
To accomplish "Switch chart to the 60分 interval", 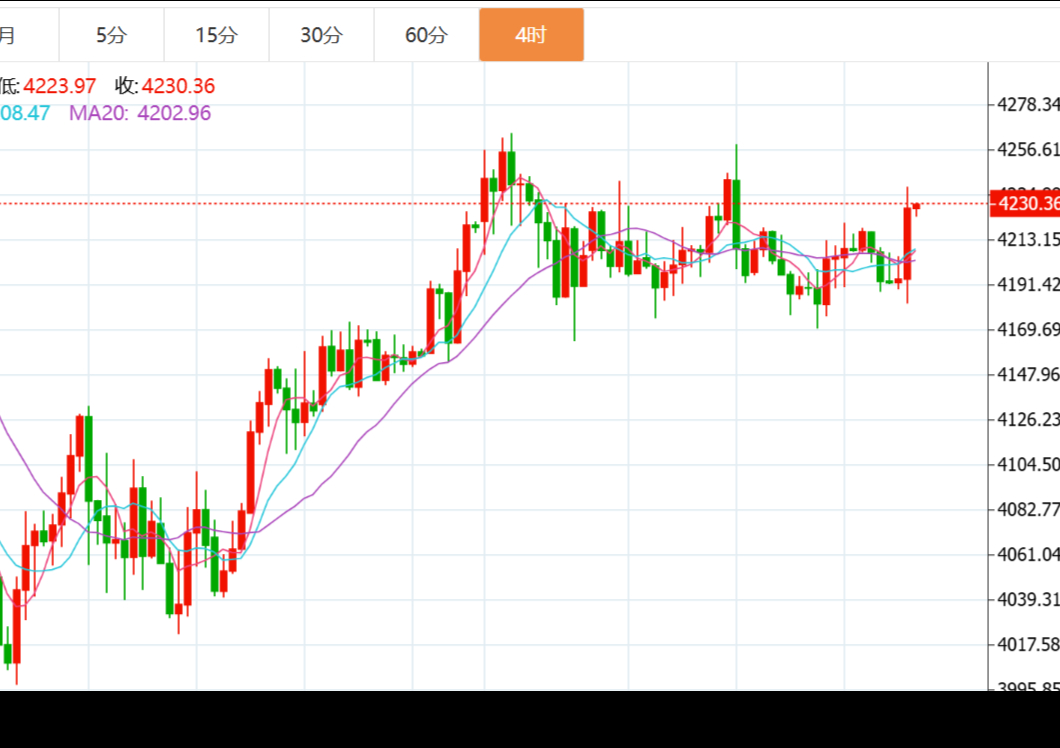I will tap(426, 35).
